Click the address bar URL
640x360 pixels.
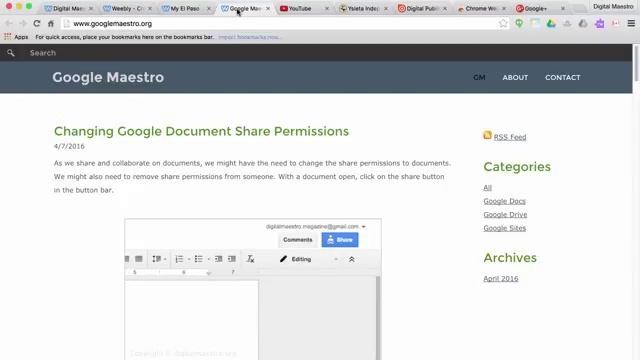point(113,24)
